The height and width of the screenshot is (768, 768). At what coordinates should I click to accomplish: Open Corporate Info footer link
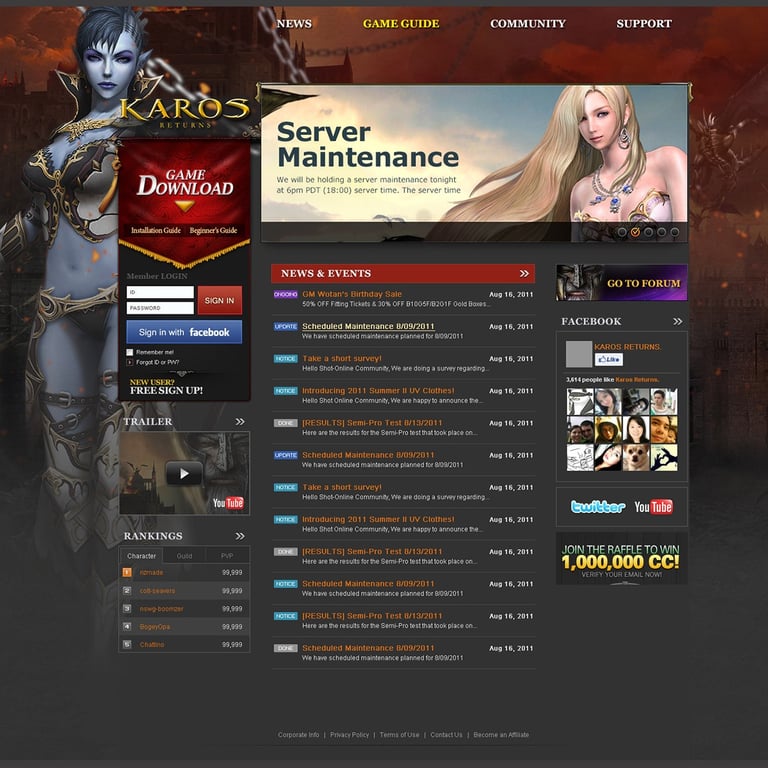298,735
